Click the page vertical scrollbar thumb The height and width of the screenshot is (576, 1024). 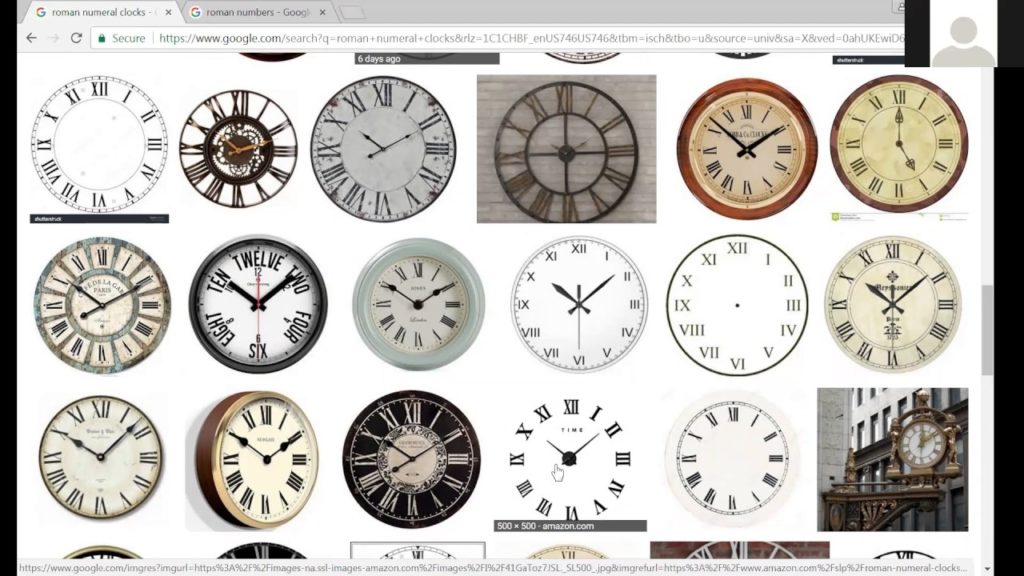[987, 330]
